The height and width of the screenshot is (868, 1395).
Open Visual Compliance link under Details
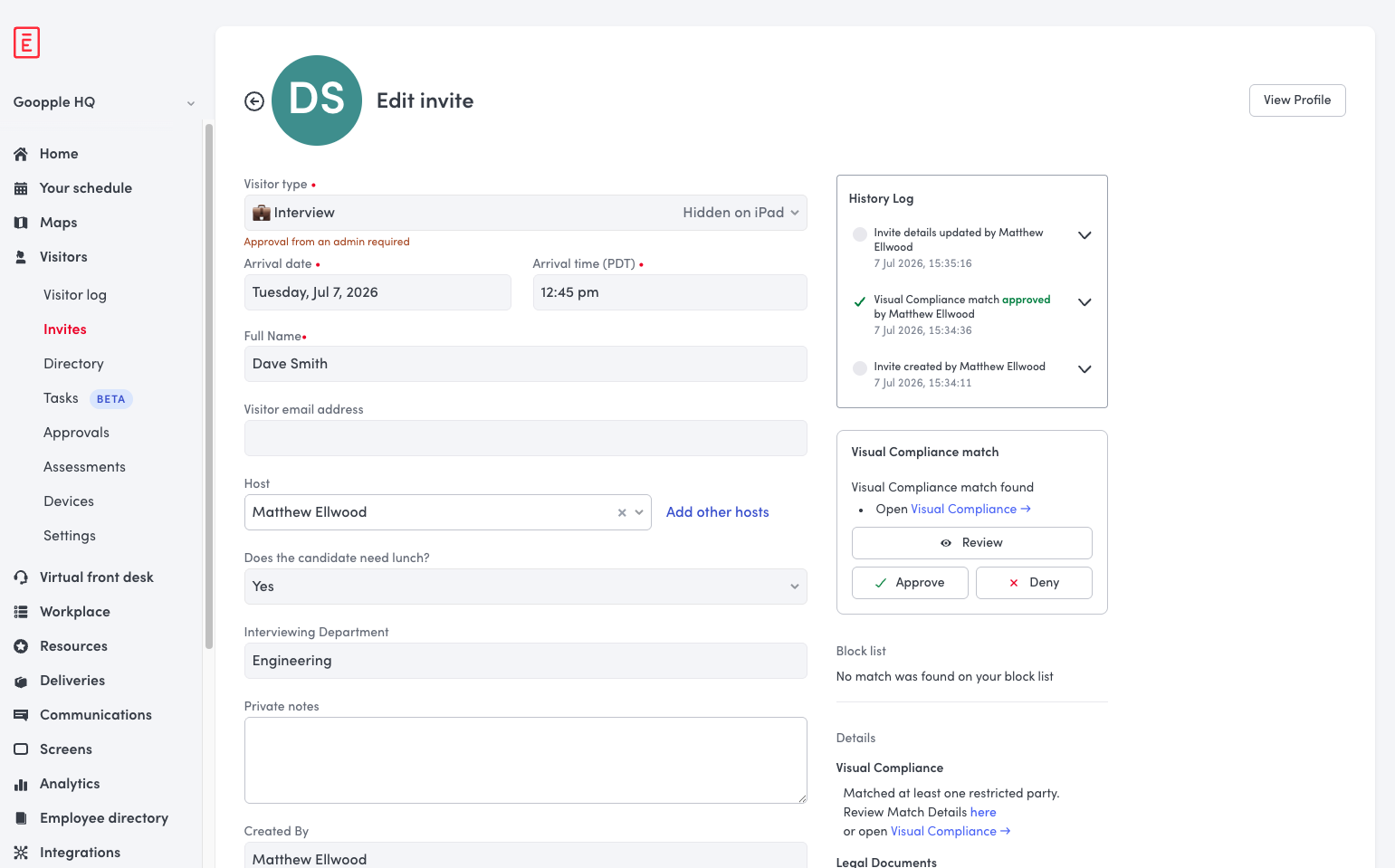(951, 832)
